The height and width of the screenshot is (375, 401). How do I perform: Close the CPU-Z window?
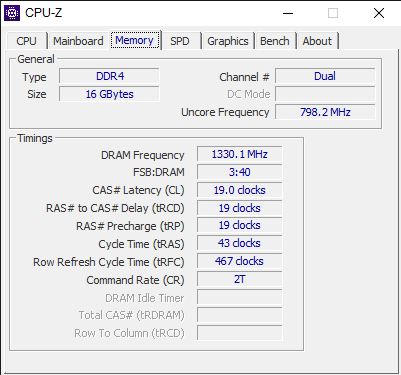[379, 13]
